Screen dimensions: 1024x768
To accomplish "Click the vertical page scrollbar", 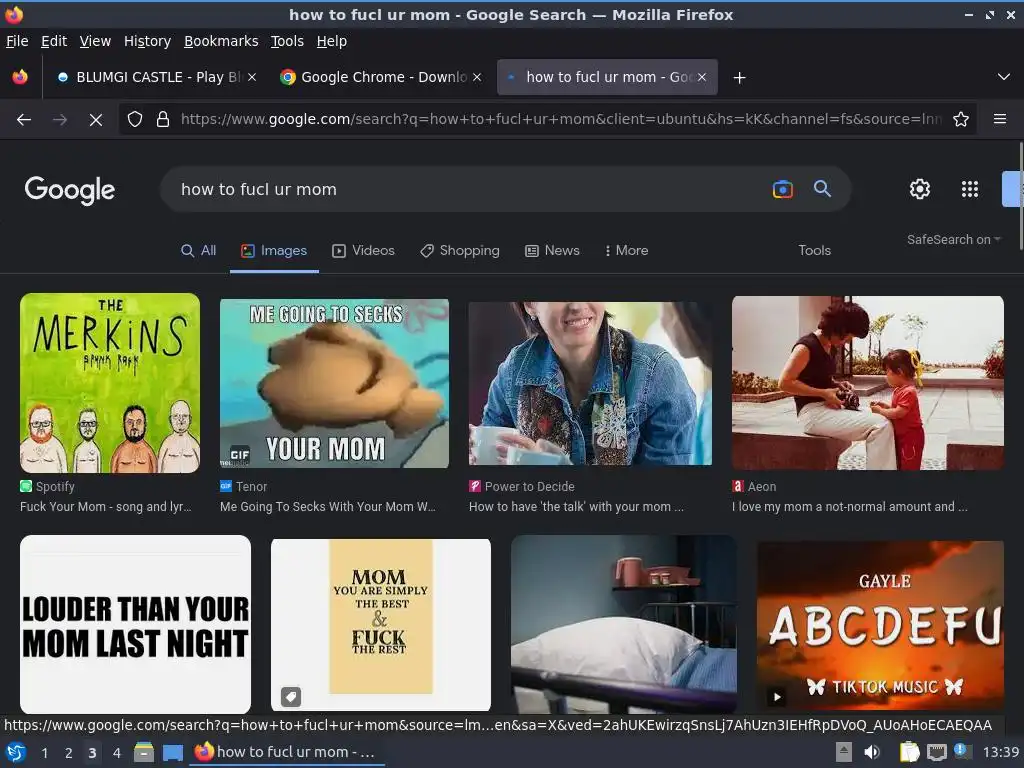I will [1020, 196].
